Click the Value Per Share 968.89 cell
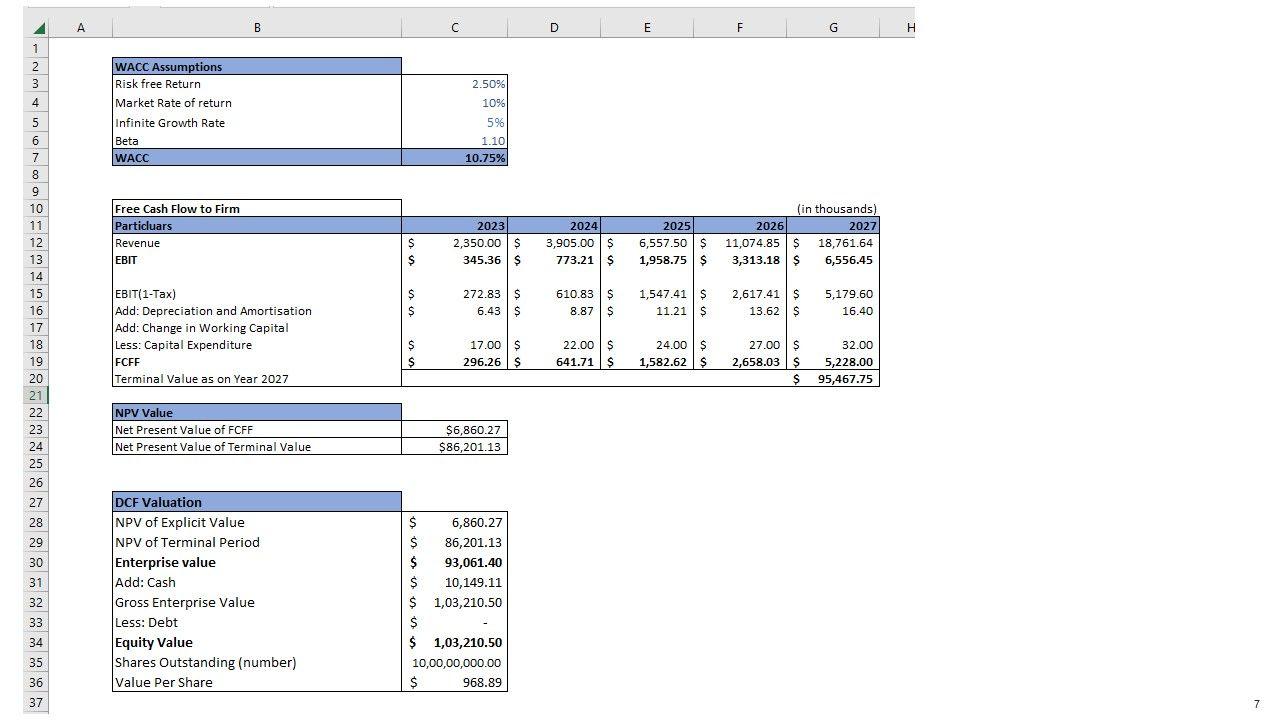This screenshot has width=1280, height=720. tap(455, 683)
